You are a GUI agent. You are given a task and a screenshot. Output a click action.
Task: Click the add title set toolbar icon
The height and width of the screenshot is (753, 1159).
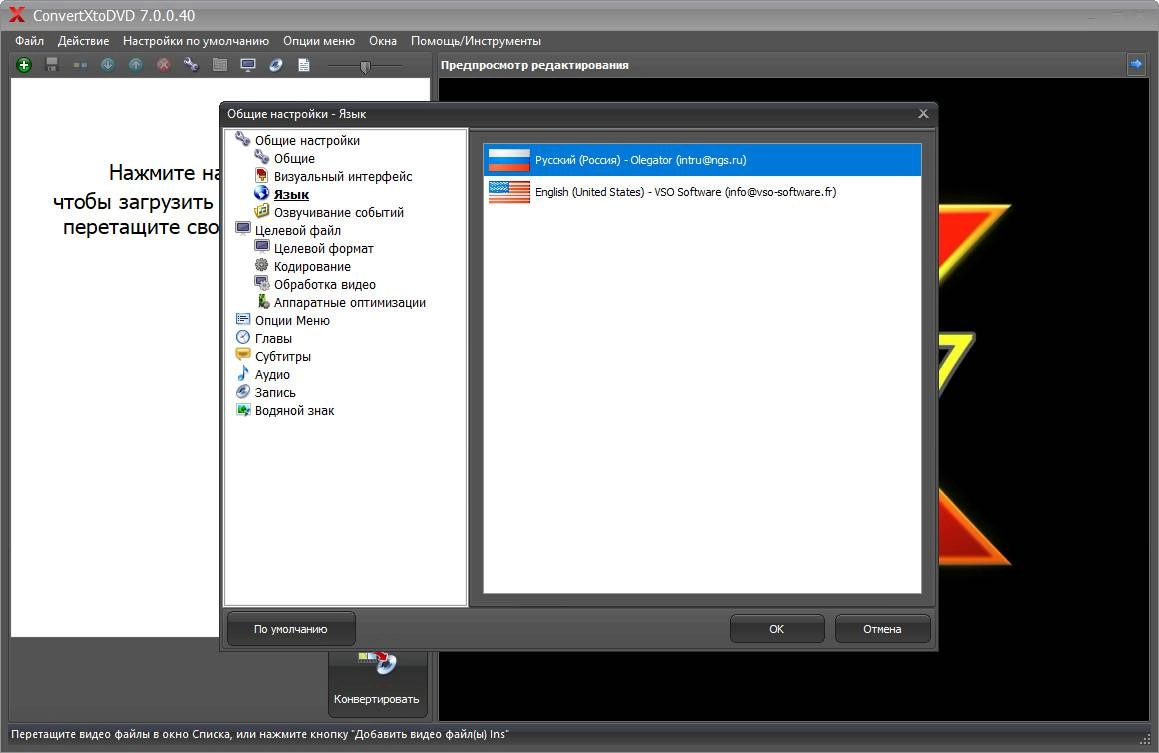click(52, 65)
